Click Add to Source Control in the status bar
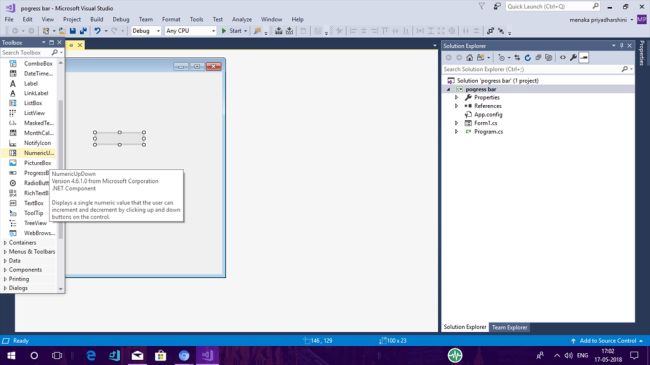Viewport: 650px width, 365px height. coord(607,341)
